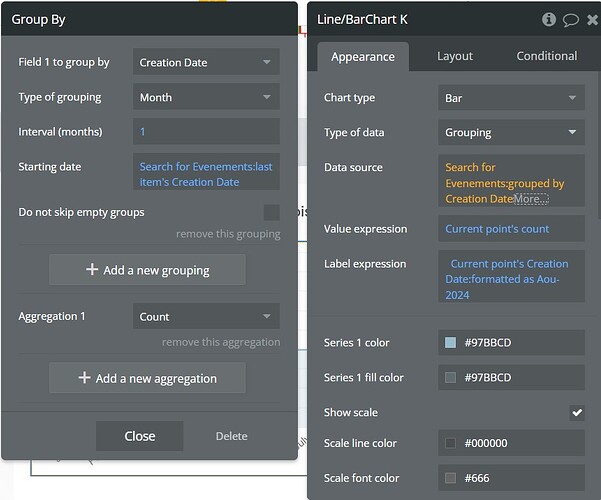Expand the Type of grouping Month dropdown

206,97
